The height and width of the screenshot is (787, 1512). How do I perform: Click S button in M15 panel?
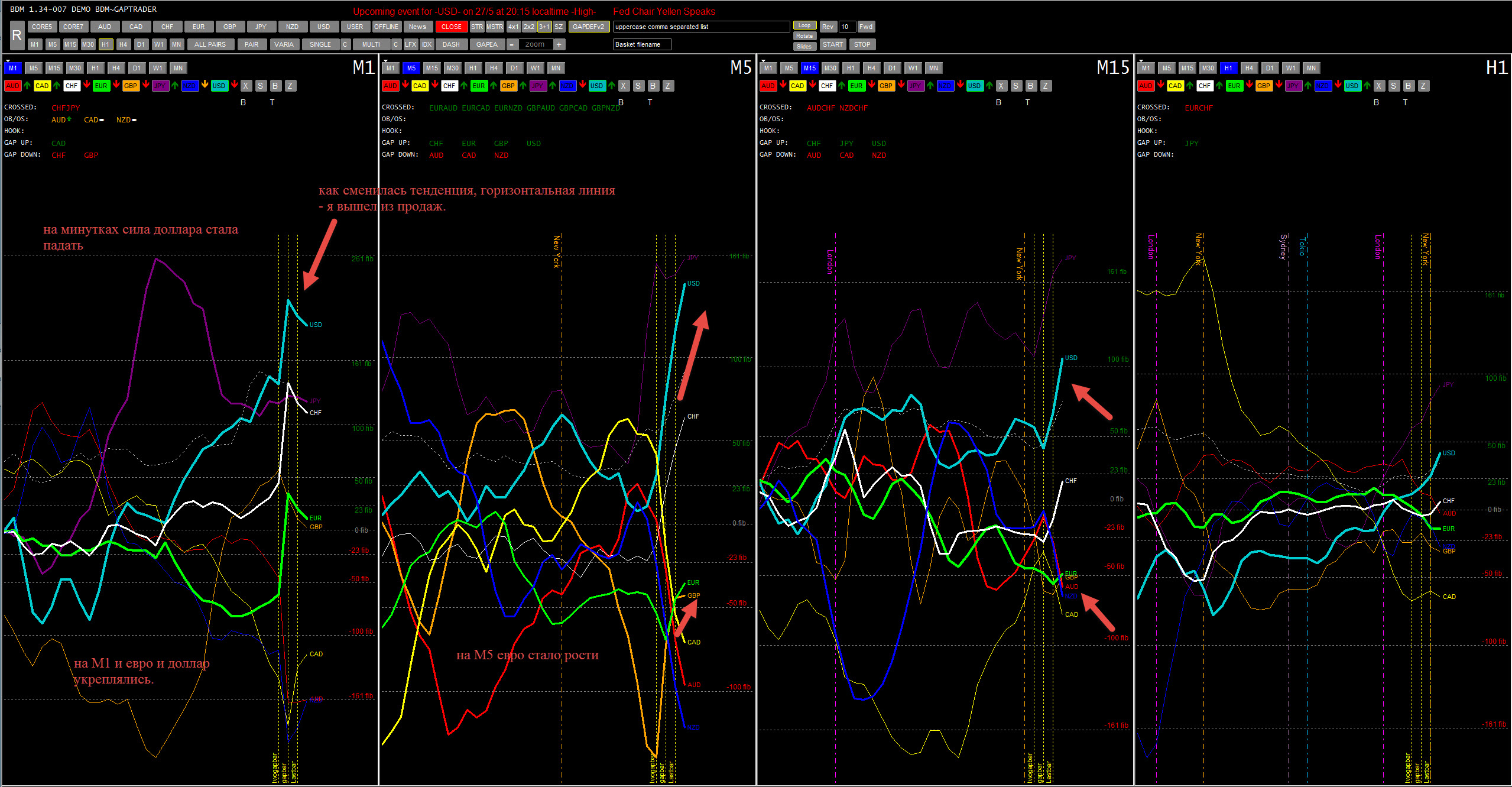pyautogui.click(x=1016, y=86)
